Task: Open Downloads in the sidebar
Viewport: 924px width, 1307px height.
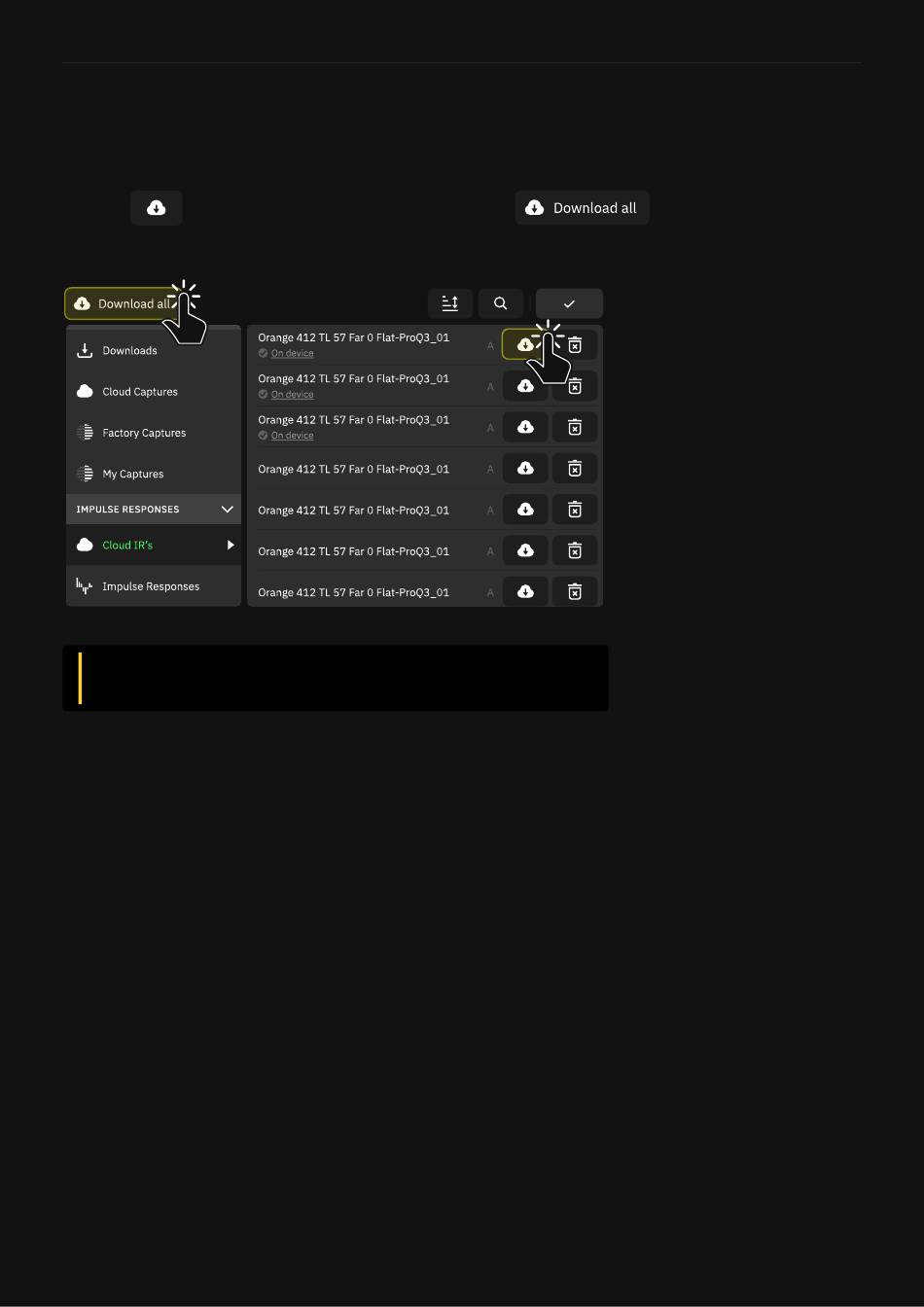Action: [154, 351]
